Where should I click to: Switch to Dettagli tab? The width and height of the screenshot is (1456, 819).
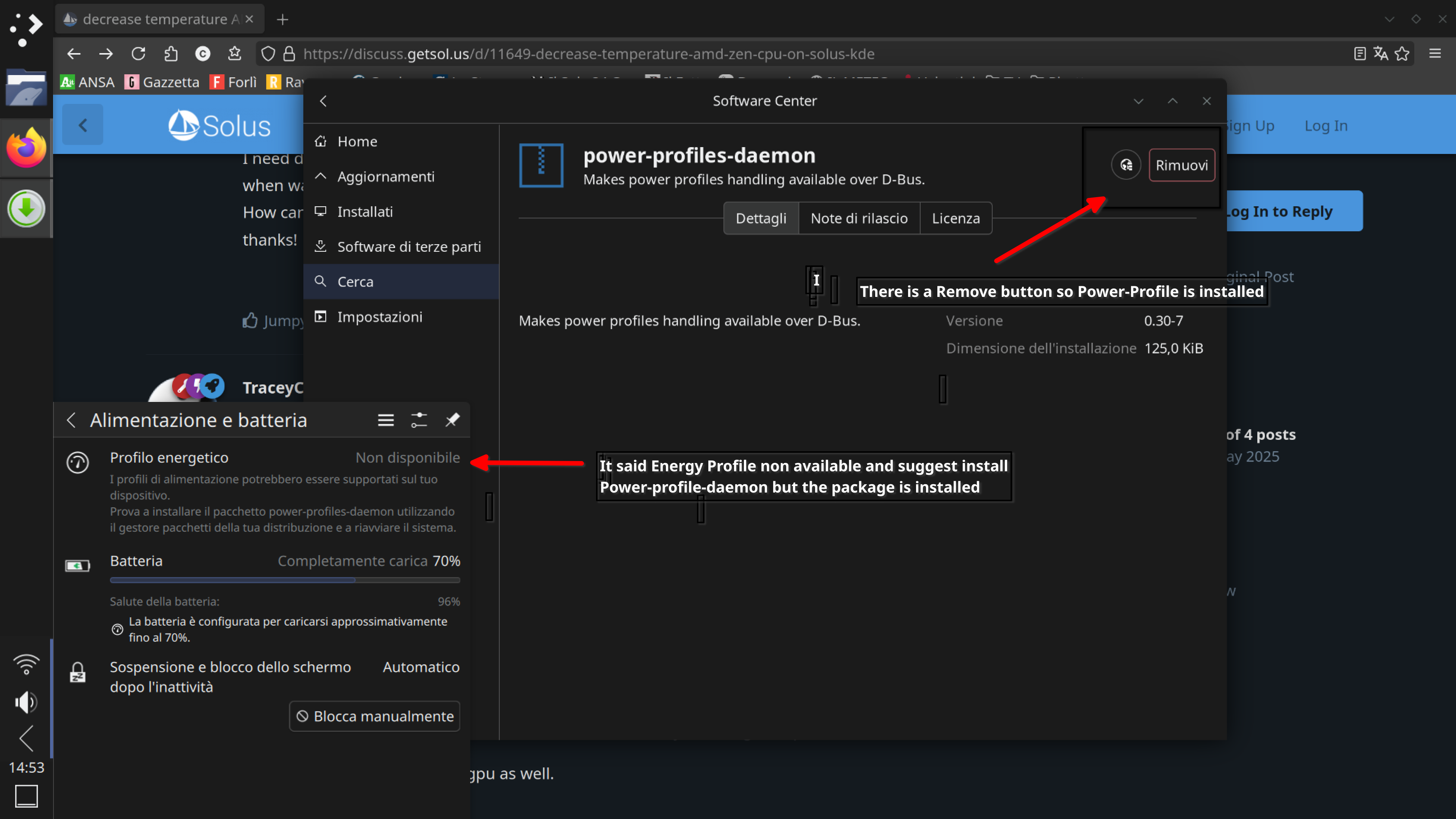click(761, 218)
